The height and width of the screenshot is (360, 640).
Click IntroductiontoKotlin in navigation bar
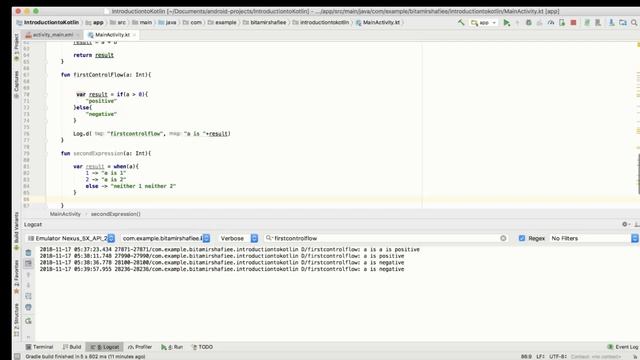[48, 22]
